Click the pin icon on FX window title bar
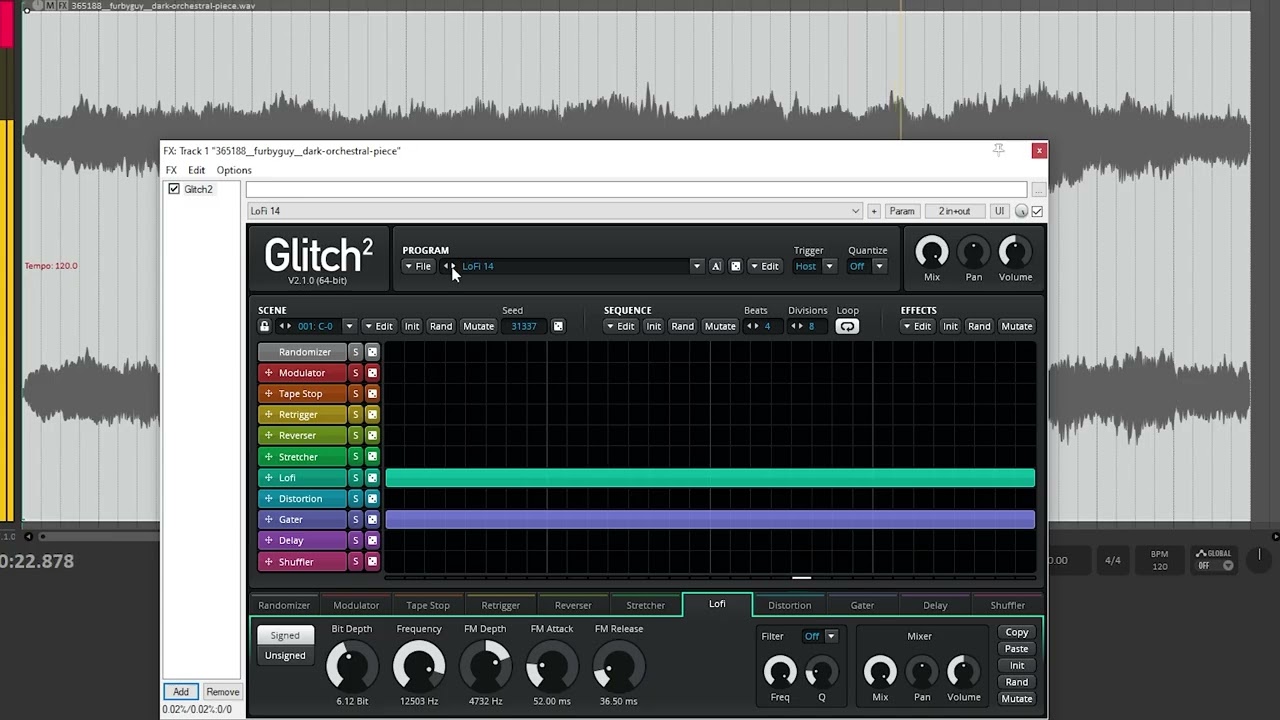The image size is (1280, 720). pos(998,150)
